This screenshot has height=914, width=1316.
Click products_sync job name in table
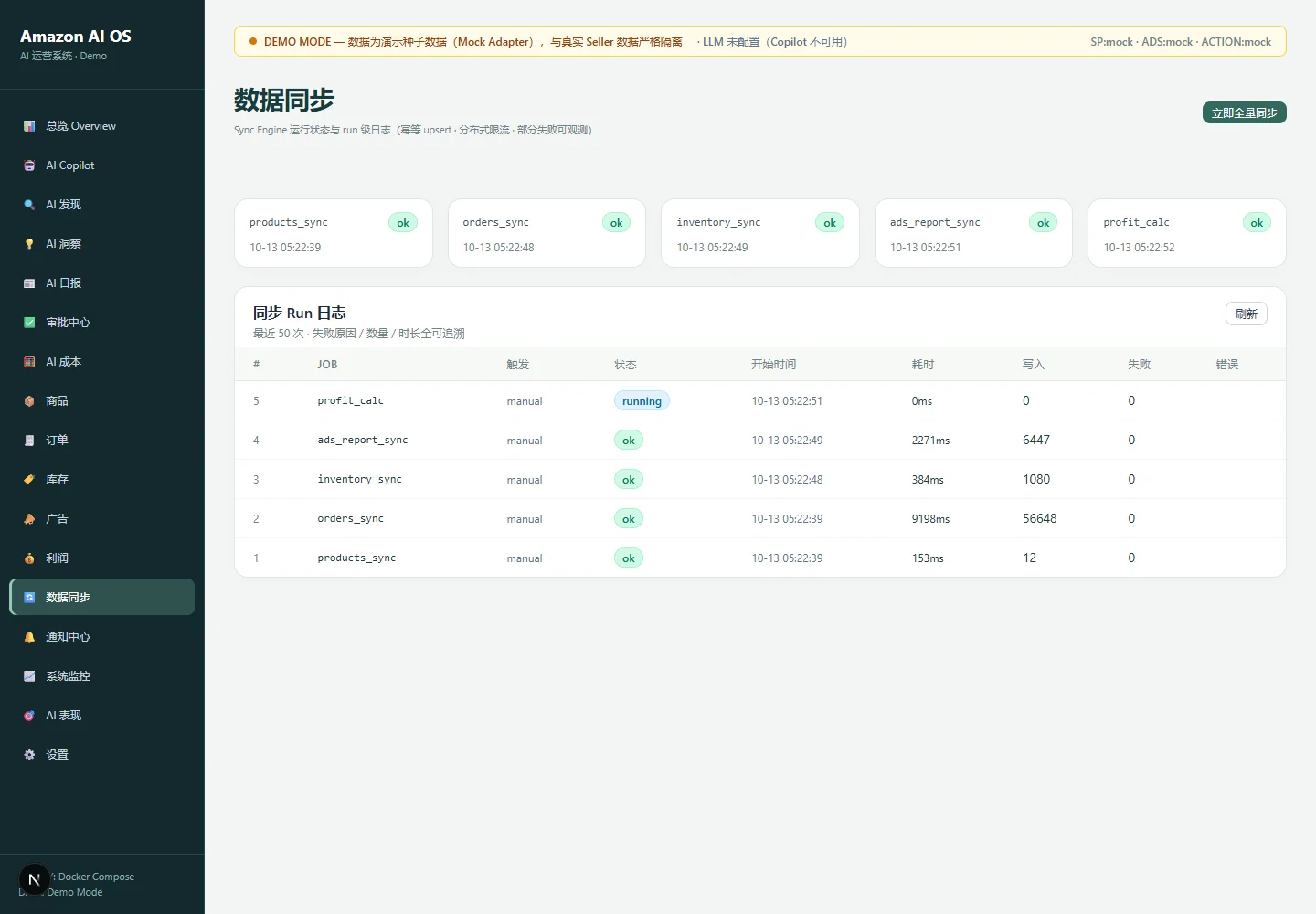coord(356,558)
